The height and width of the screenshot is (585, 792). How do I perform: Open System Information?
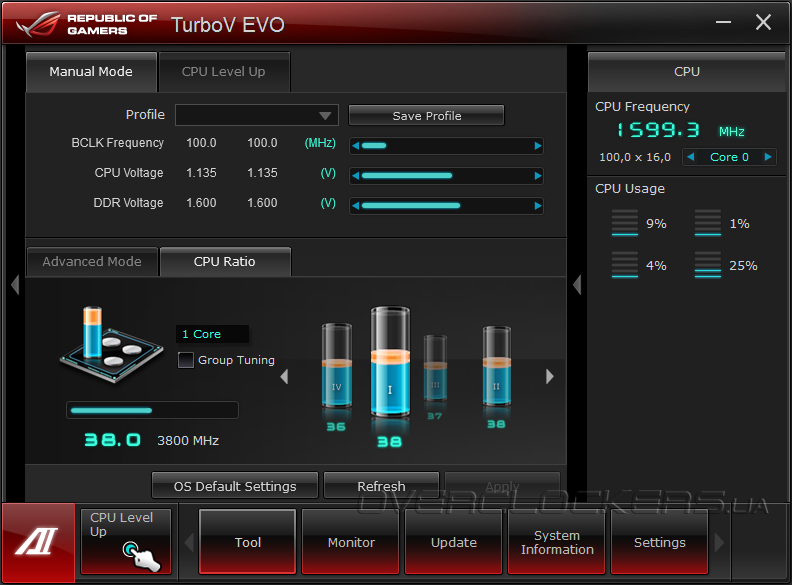pyautogui.click(x=557, y=542)
